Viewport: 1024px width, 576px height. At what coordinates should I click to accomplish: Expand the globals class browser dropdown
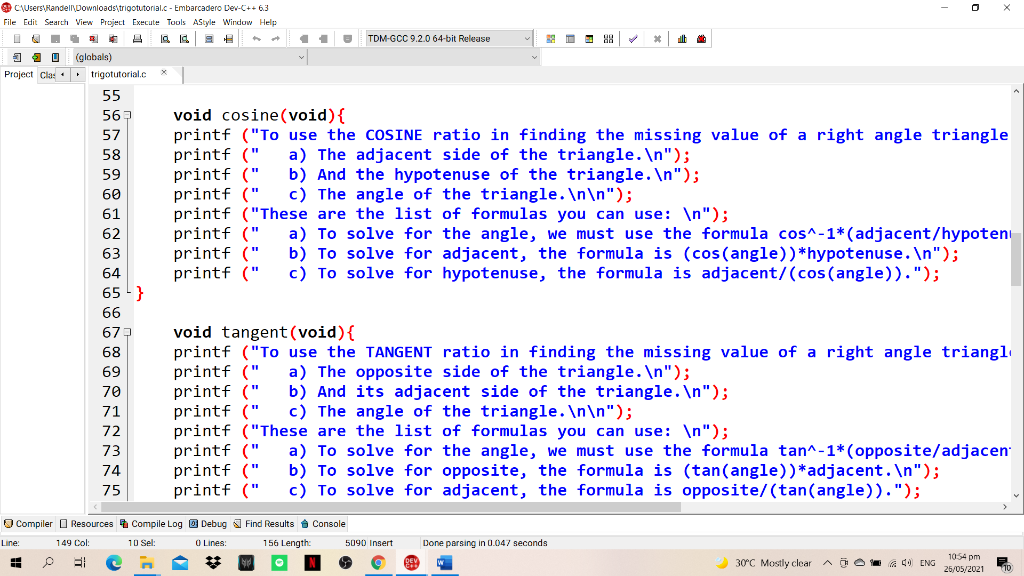click(301, 57)
